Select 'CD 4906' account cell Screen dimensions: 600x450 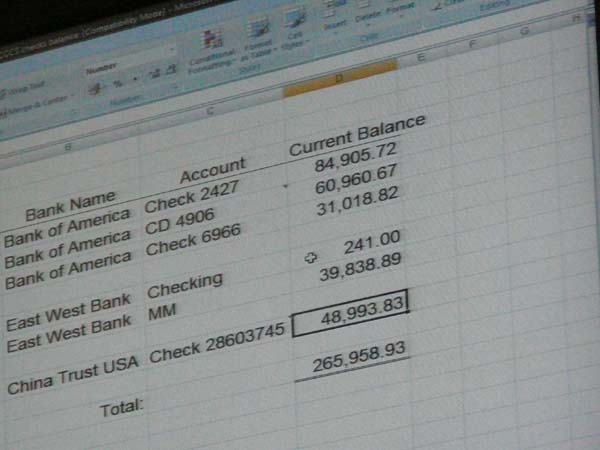point(179,222)
